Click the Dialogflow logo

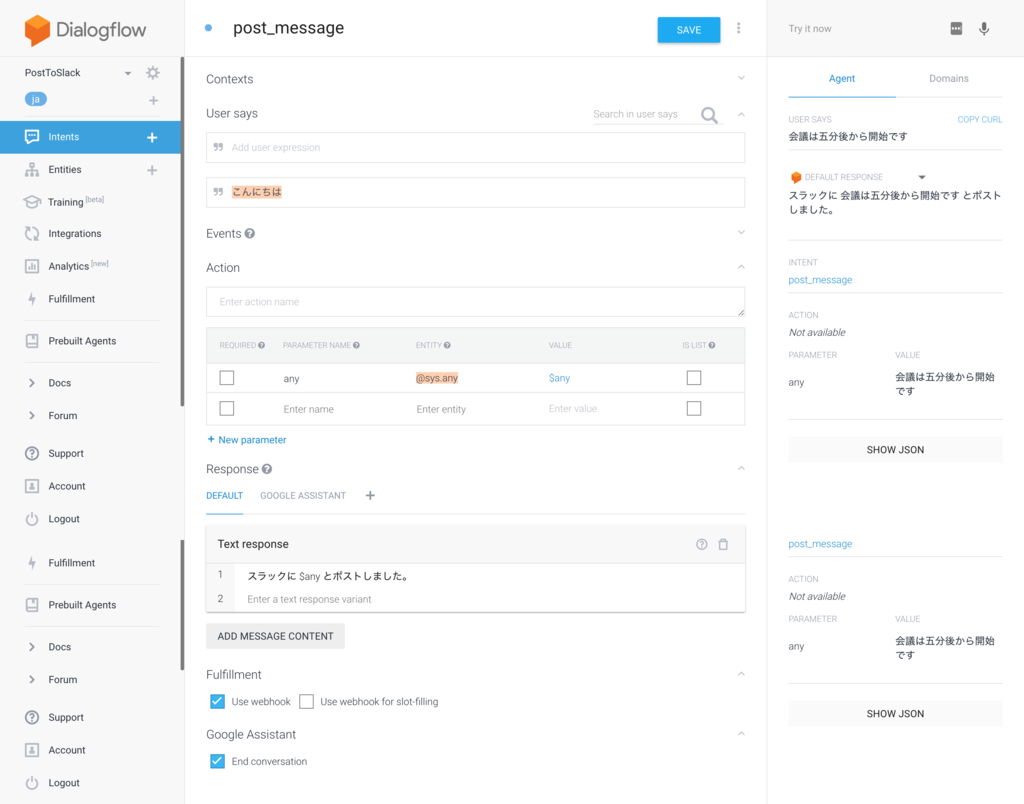[85, 30]
